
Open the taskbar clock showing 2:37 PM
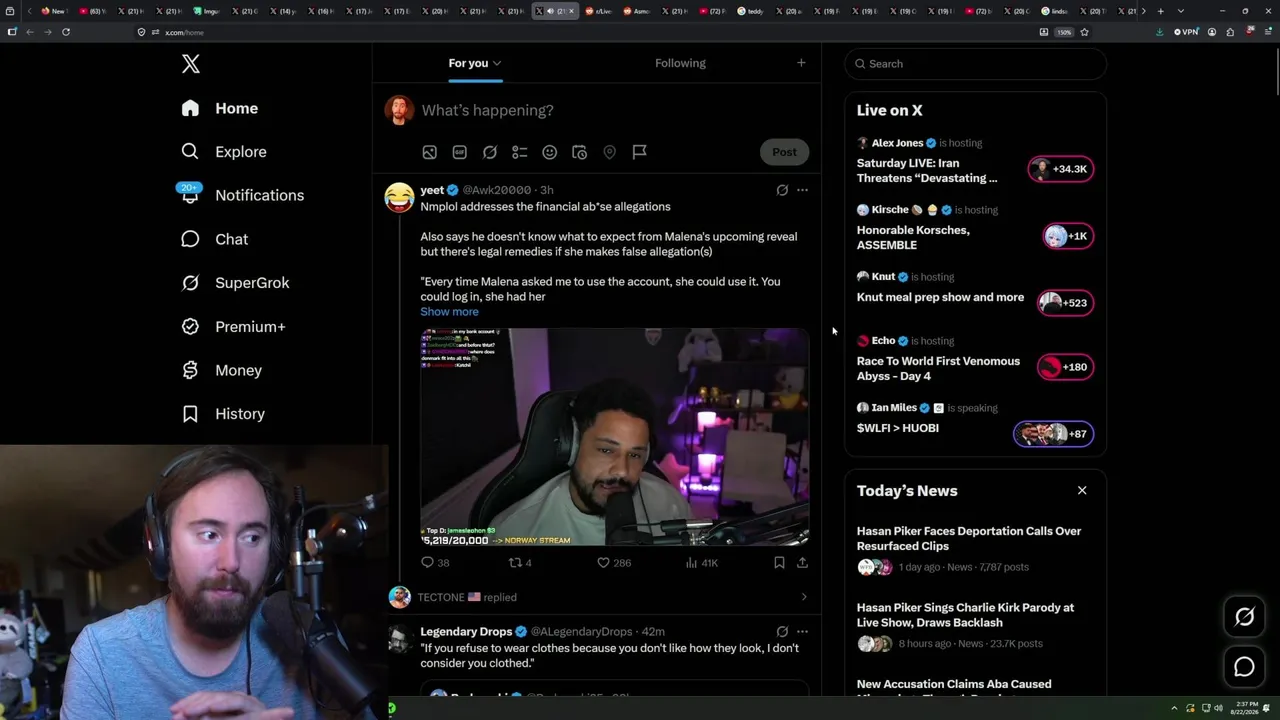point(1243,708)
